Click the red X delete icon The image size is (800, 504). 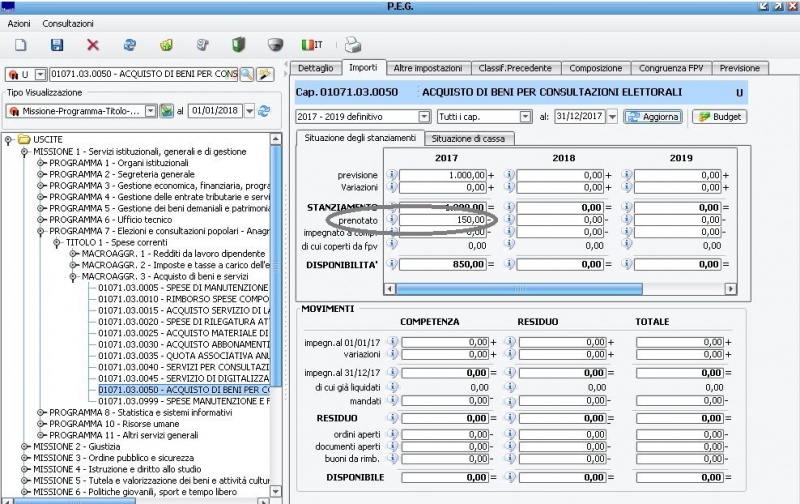93,45
